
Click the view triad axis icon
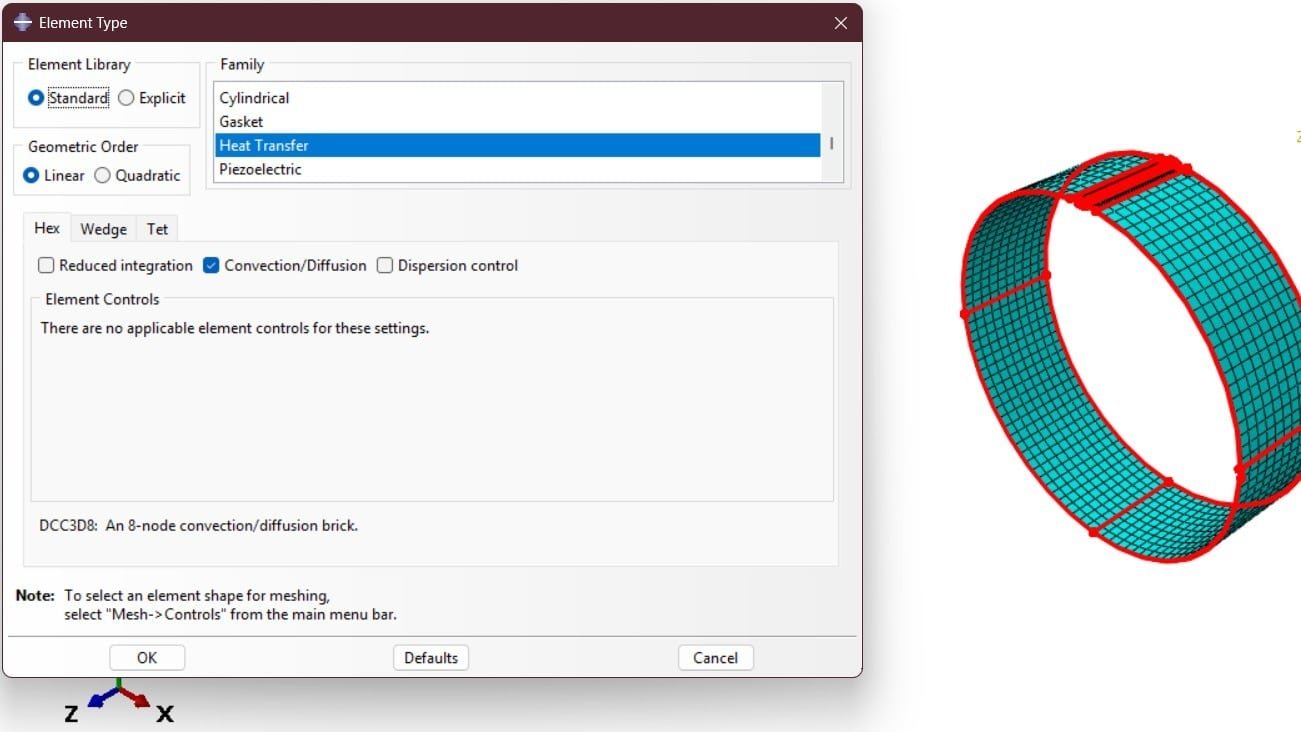click(x=119, y=699)
